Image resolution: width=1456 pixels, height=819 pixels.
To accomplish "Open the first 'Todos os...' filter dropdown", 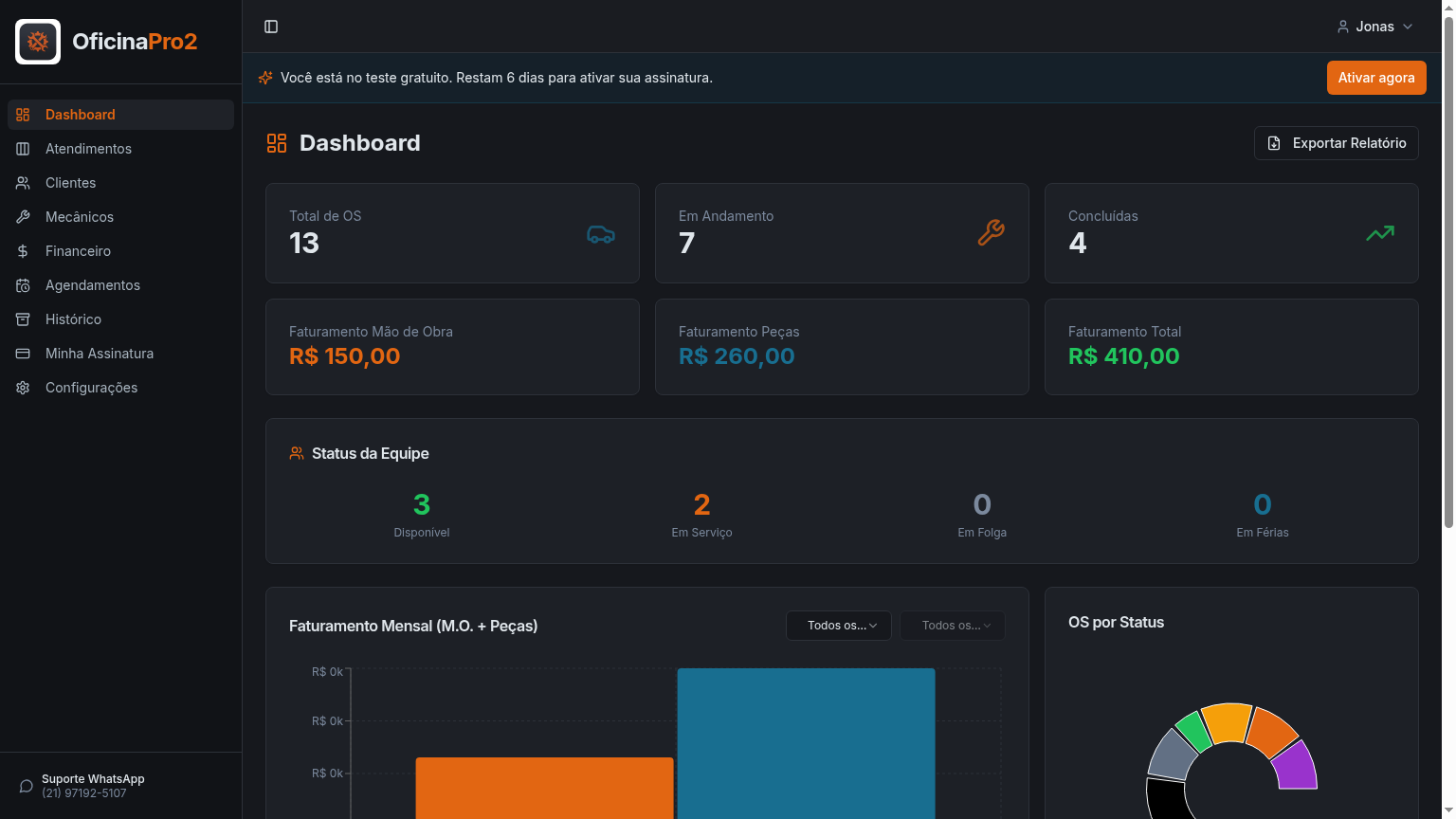I will click(839, 626).
